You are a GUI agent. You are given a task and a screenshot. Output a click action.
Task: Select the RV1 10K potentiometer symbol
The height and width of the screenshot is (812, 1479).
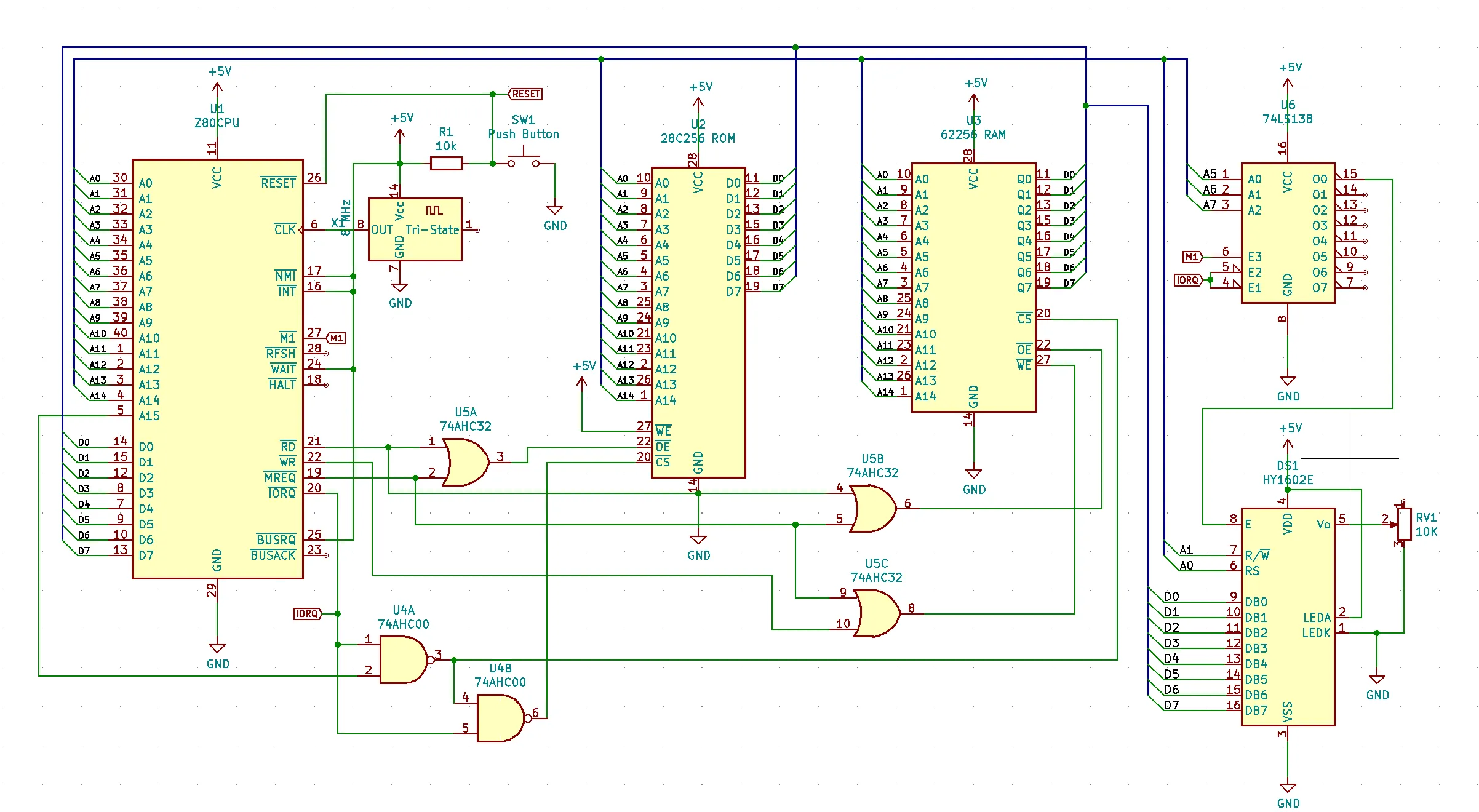(x=1404, y=524)
